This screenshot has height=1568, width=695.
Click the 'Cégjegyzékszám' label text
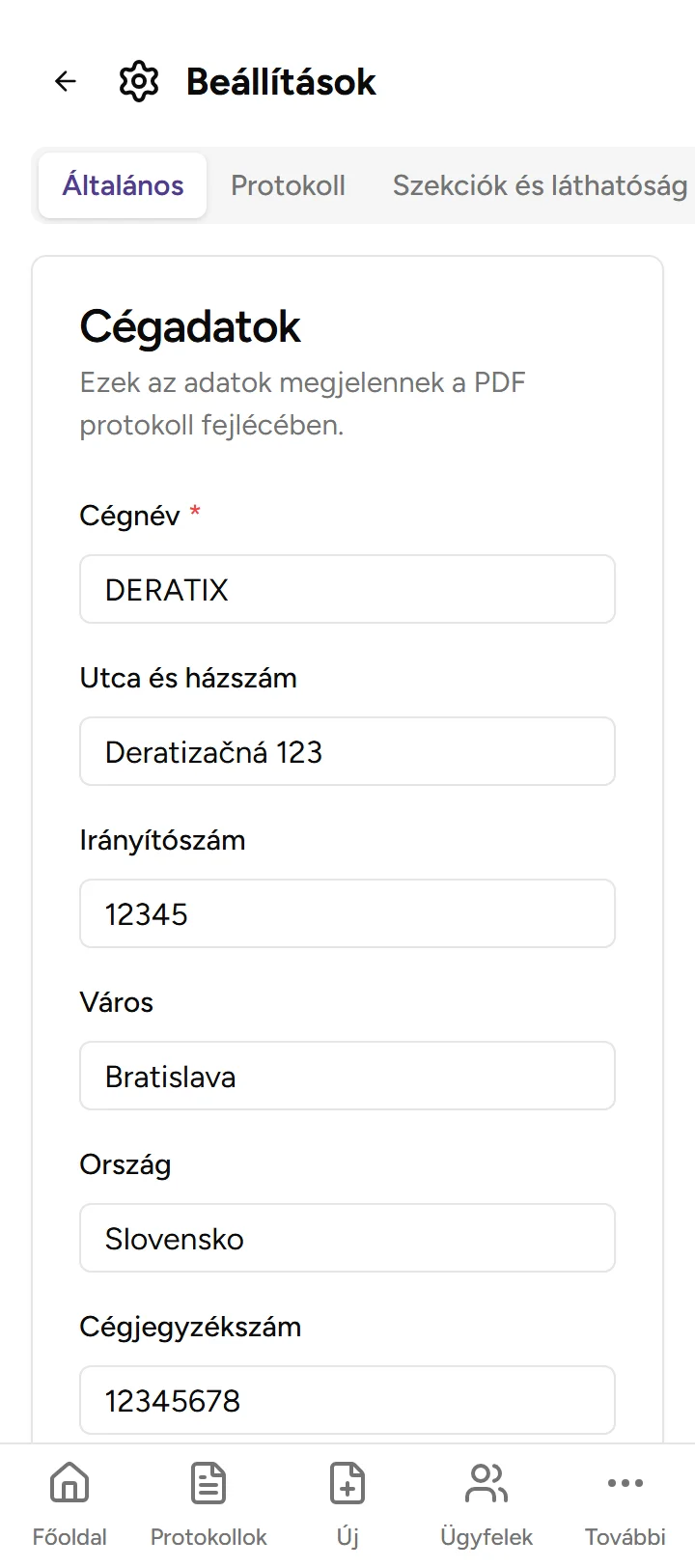point(190,1327)
